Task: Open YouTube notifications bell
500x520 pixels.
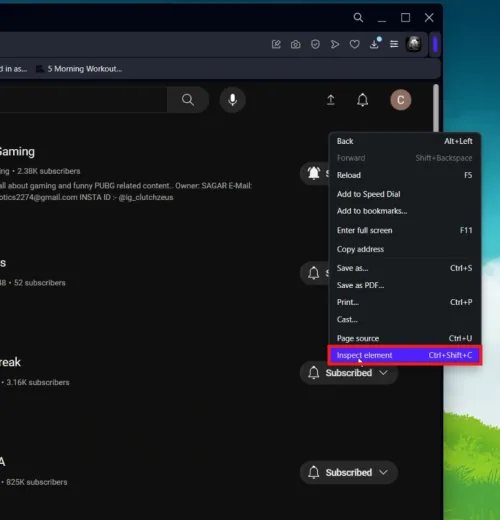Action: click(x=362, y=100)
